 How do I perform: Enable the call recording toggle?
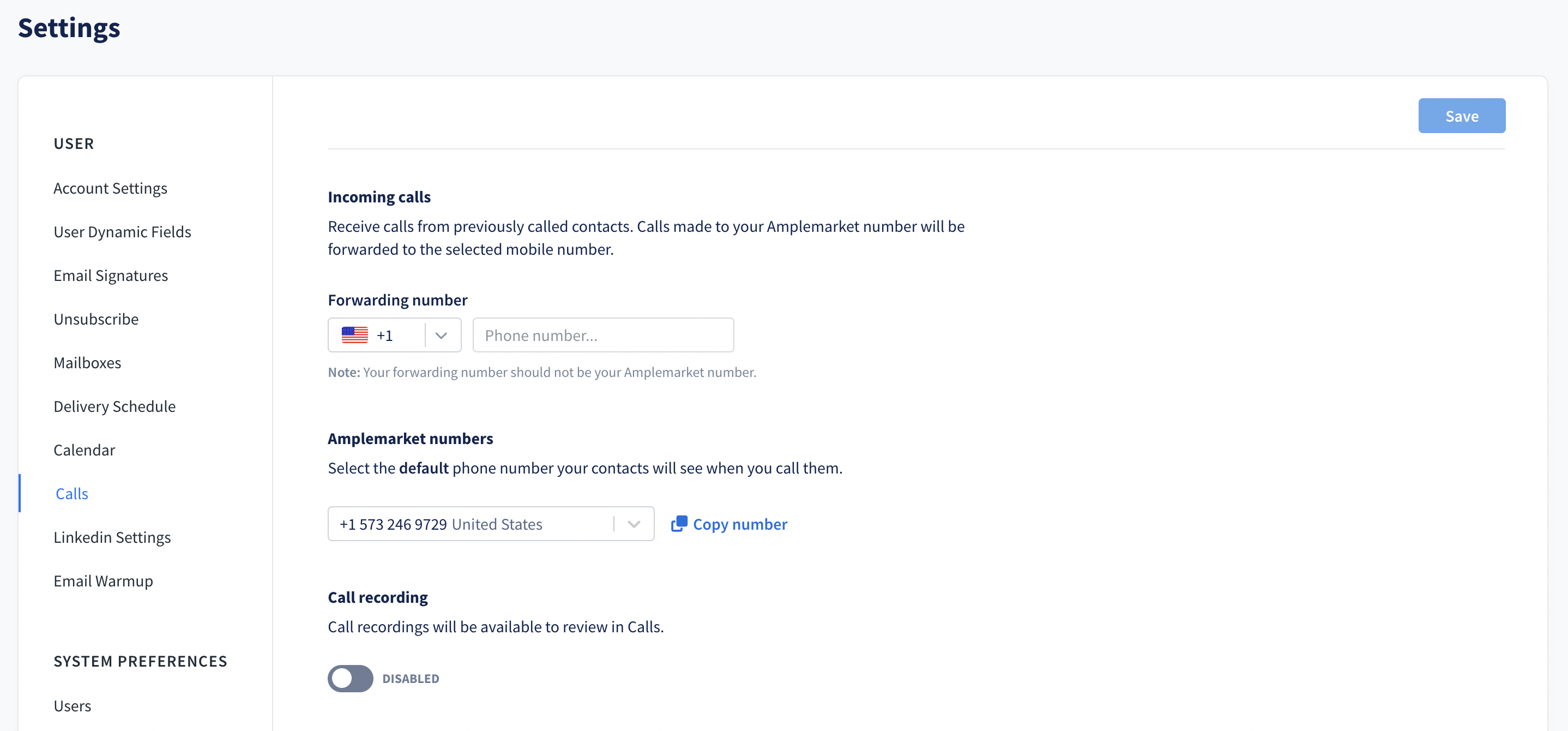tap(350, 678)
